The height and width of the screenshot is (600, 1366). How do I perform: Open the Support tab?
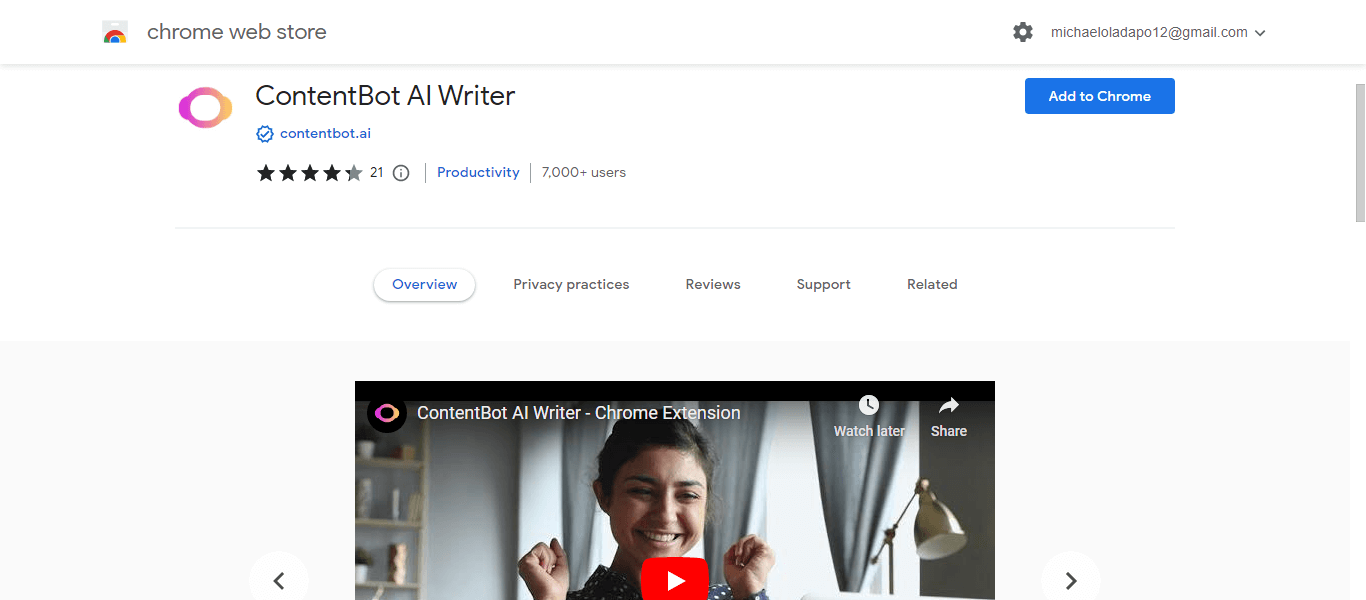[824, 285]
